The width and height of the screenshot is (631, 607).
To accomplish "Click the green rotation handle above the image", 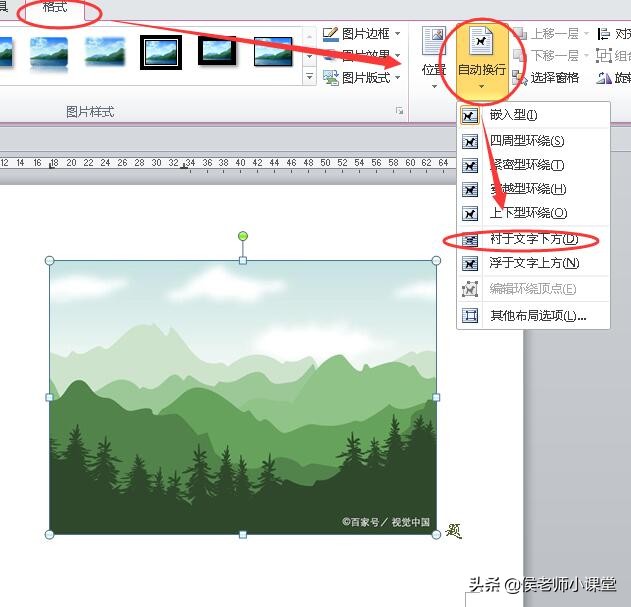I will (243, 236).
